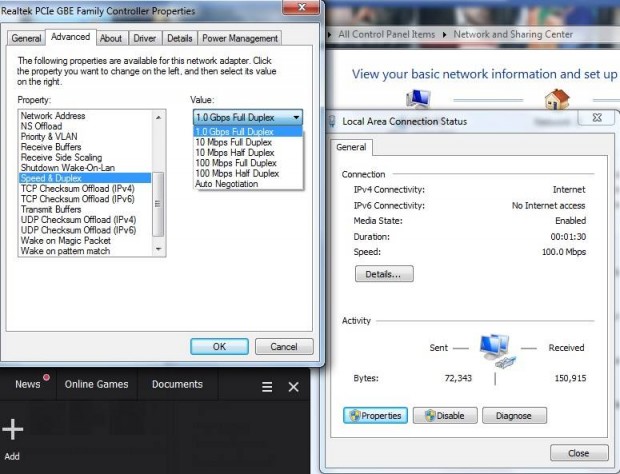The image size is (620, 474).
Task: Run Diagnose on the connection
Action: tap(514, 415)
